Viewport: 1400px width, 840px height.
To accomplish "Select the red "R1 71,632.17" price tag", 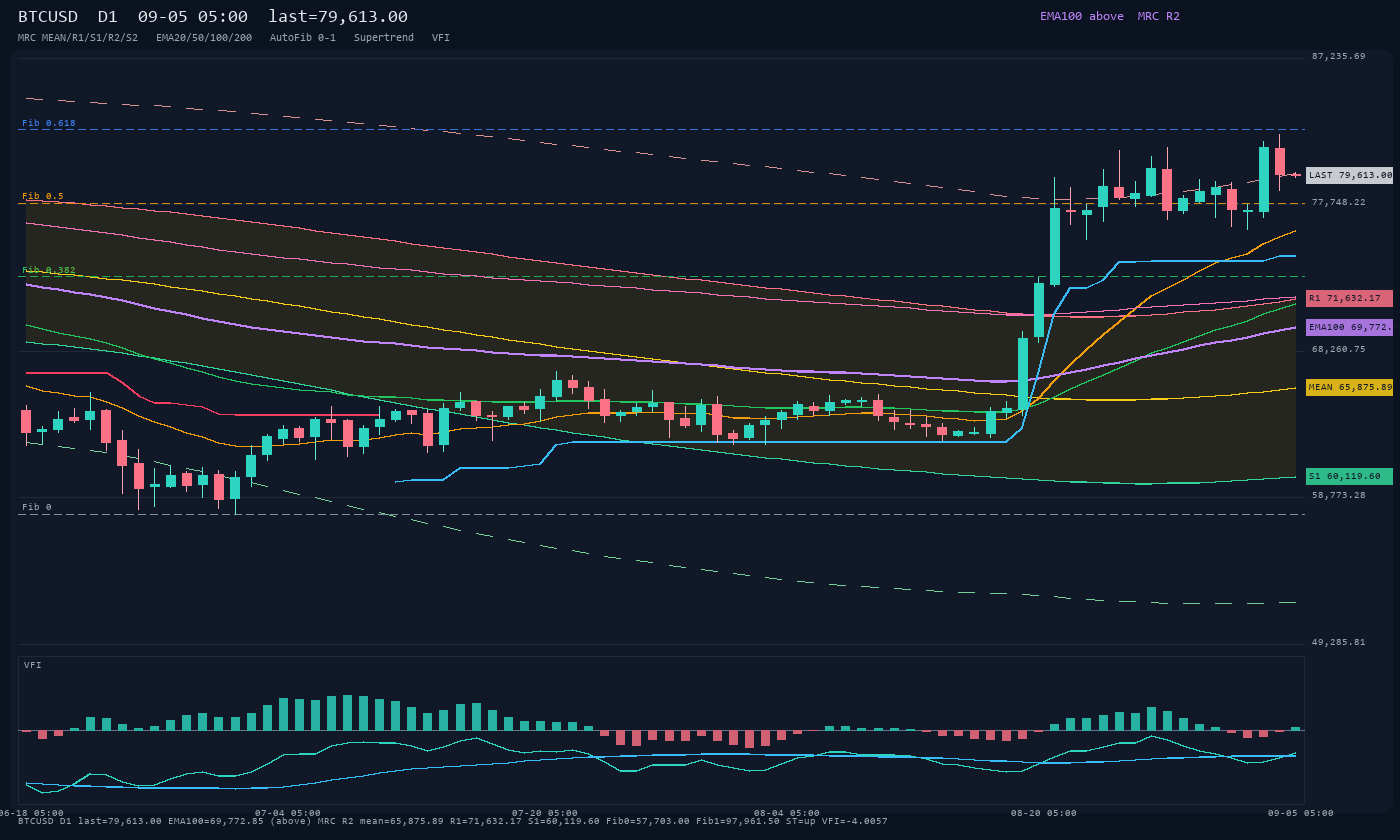I will [x=1349, y=298].
